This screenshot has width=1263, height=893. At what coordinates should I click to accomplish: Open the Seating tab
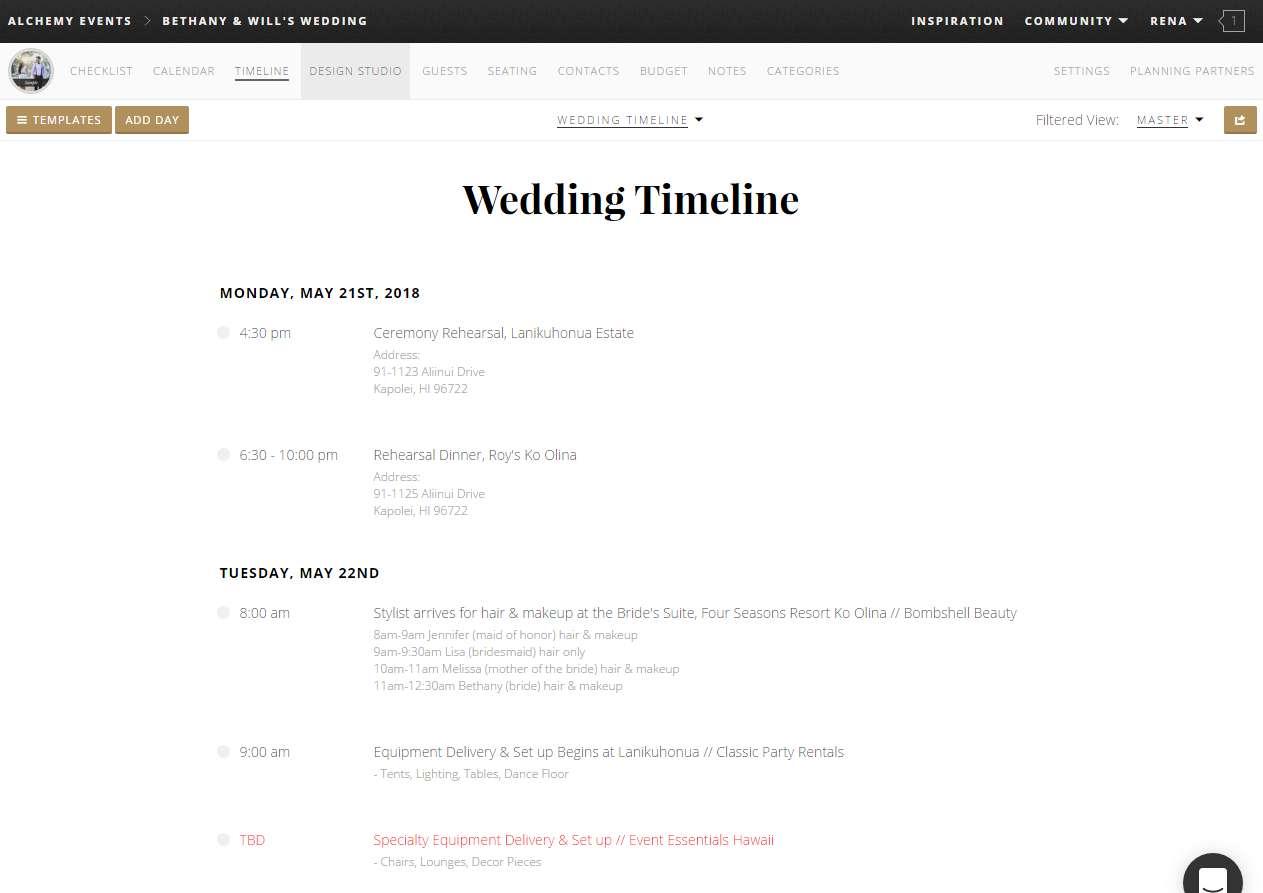pyautogui.click(x=512, y=71)
